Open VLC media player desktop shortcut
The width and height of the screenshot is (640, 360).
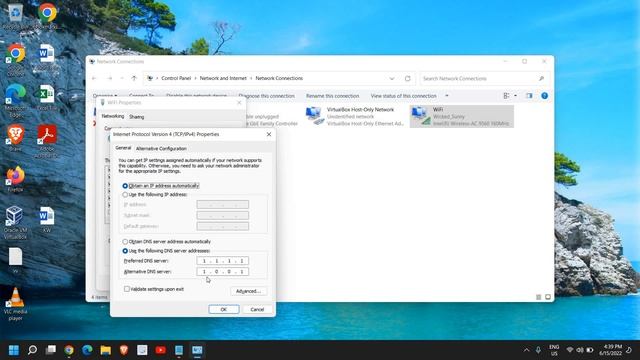pos(16,304)
